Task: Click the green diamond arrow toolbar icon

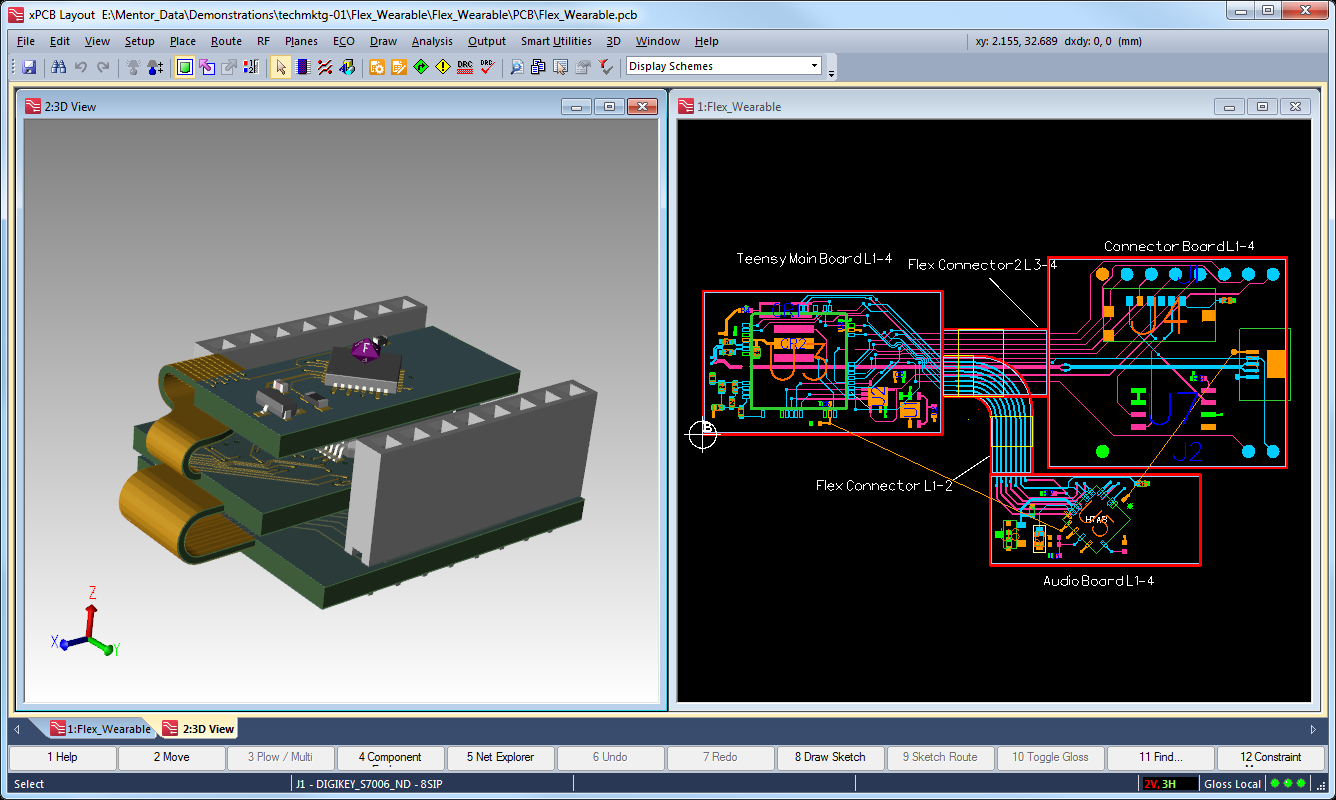Action: point(420,67)
